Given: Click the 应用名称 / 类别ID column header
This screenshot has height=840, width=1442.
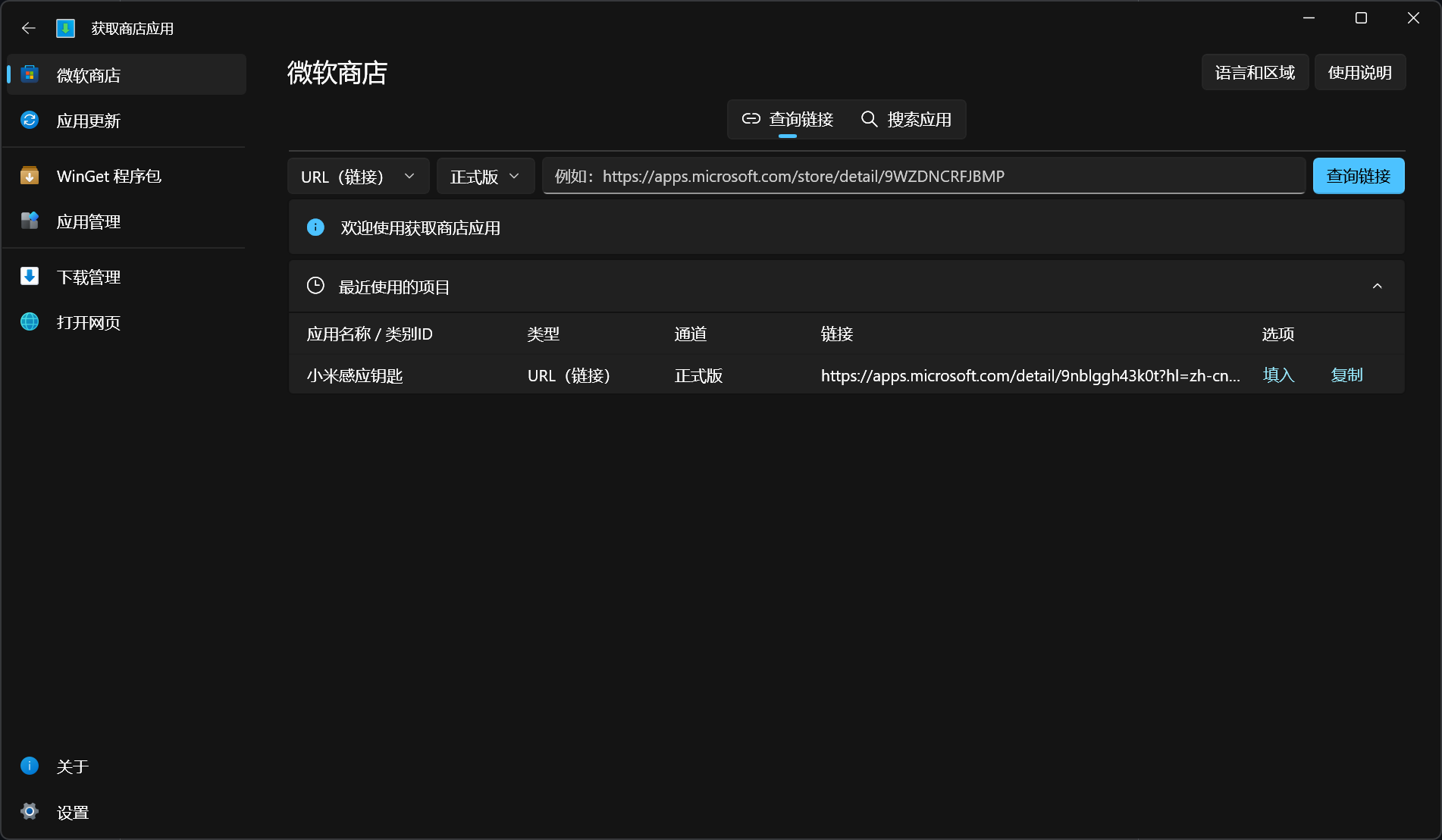Looking at the screenshot, I should pos(369,334).
